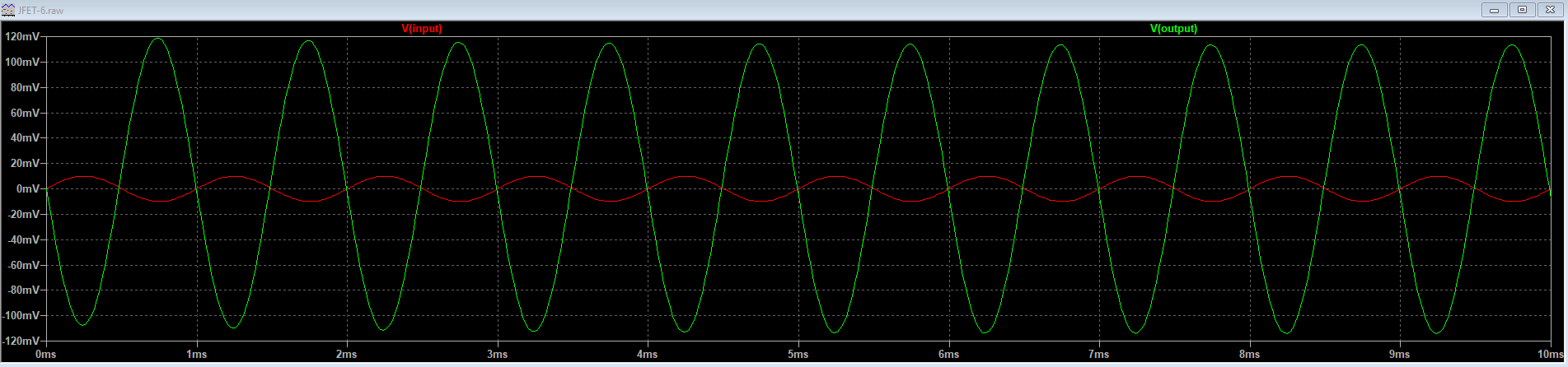Maximize the JFET-6.raw plot window

point(1522,10)
